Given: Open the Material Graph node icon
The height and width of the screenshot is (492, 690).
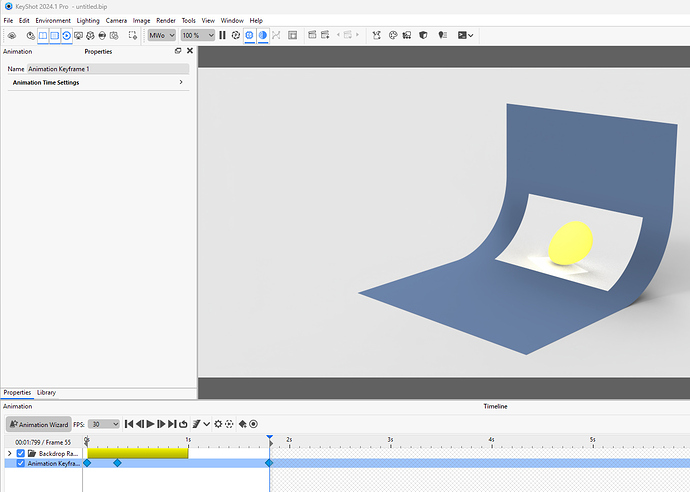Looking at the screenshot, I should tap(376, 35).
